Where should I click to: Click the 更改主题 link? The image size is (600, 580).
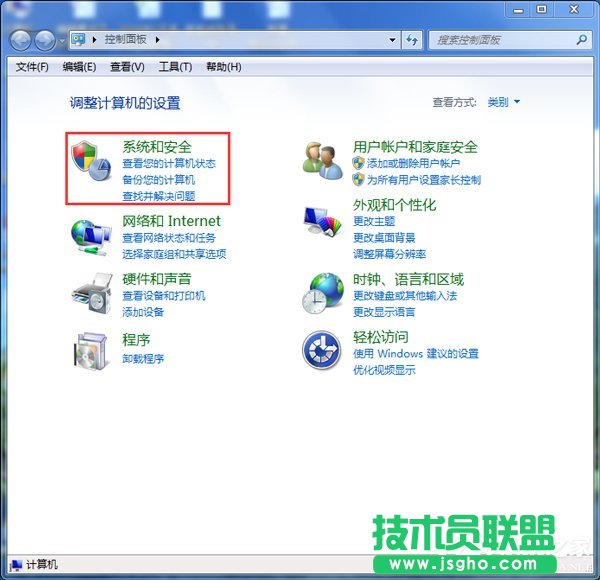click(374, 221)
